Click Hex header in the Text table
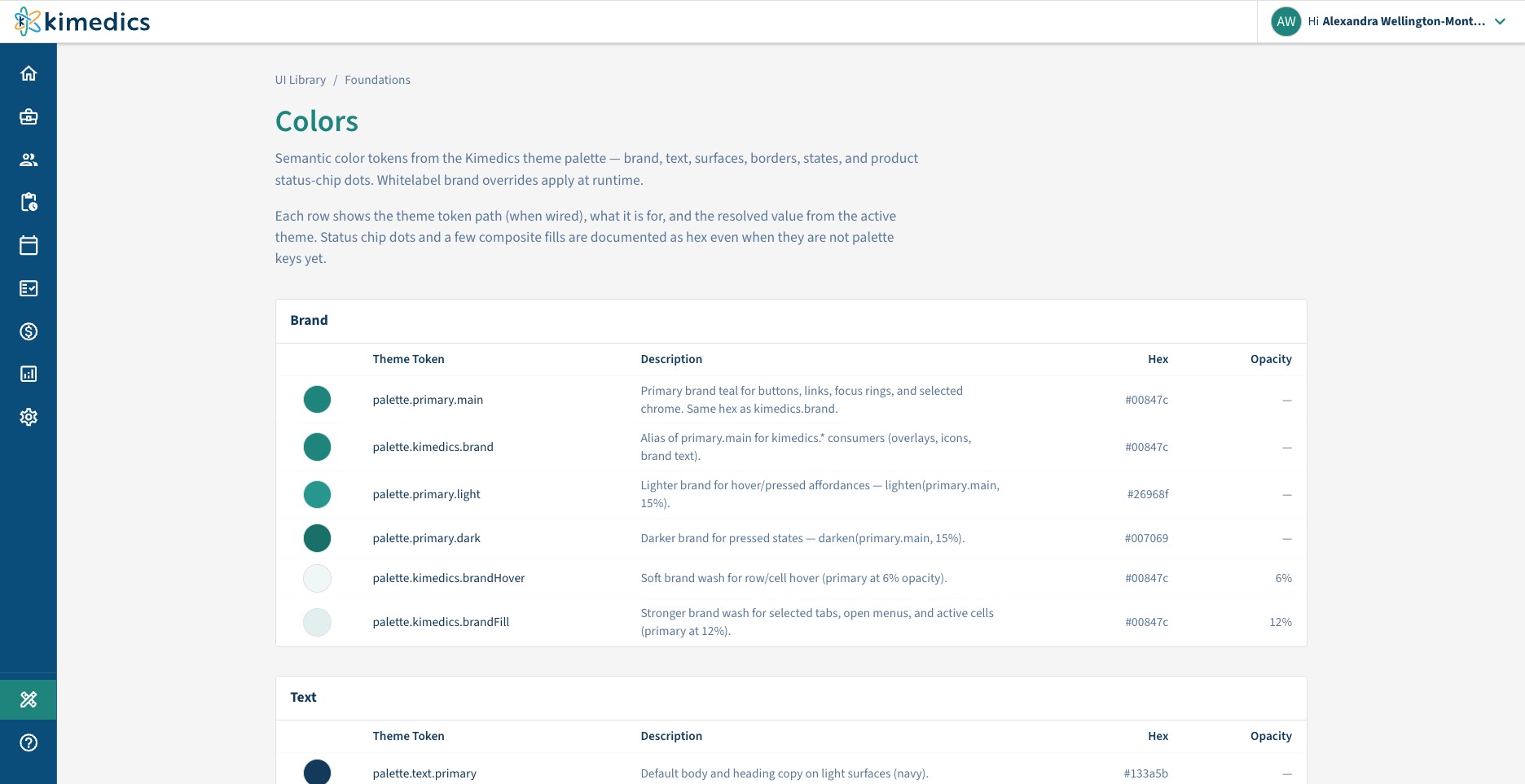The height and width of the screenshot is (784, 1525). 1158,736
